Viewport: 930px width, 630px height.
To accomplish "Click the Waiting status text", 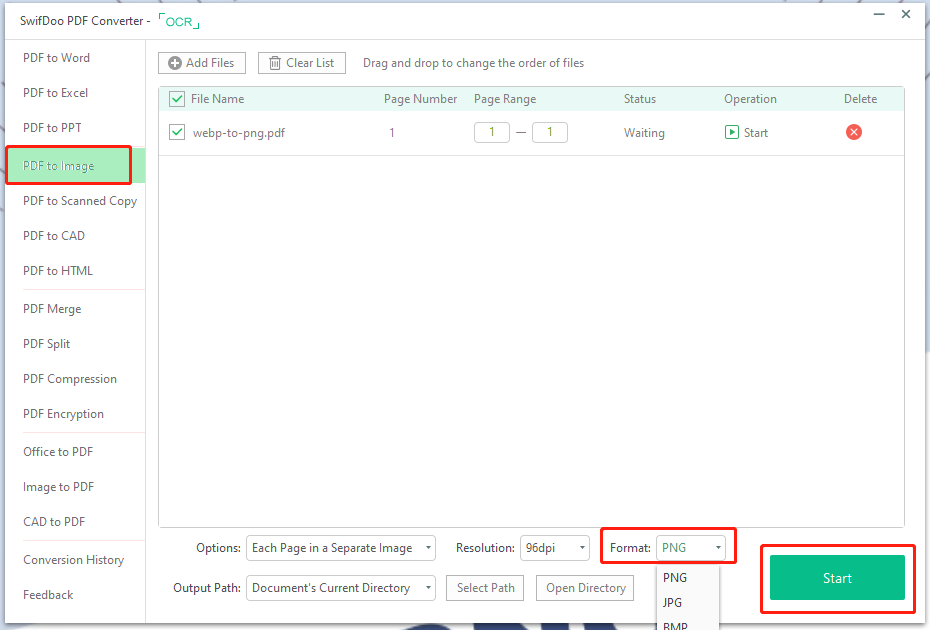I will coord(644,133).
